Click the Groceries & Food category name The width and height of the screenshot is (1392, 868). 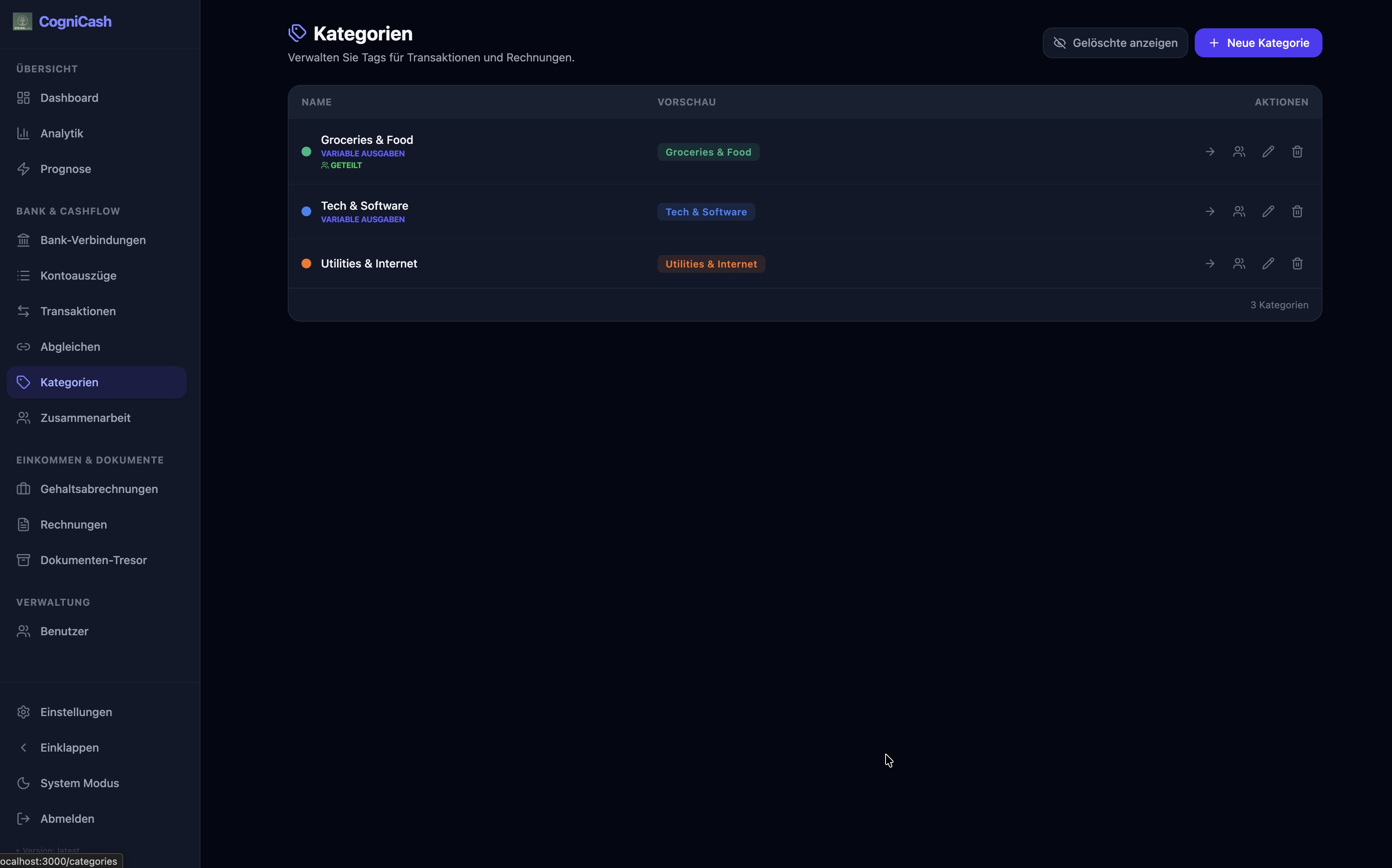pyautogui.click(x=367, y=139)
